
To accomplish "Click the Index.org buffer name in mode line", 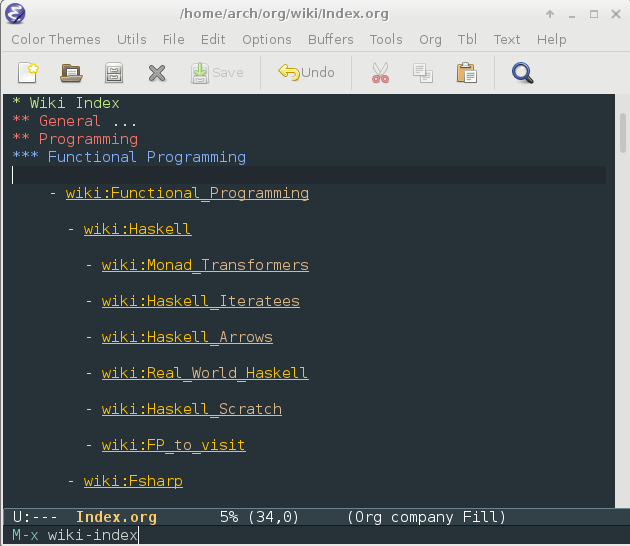I will tap(117, 517).
